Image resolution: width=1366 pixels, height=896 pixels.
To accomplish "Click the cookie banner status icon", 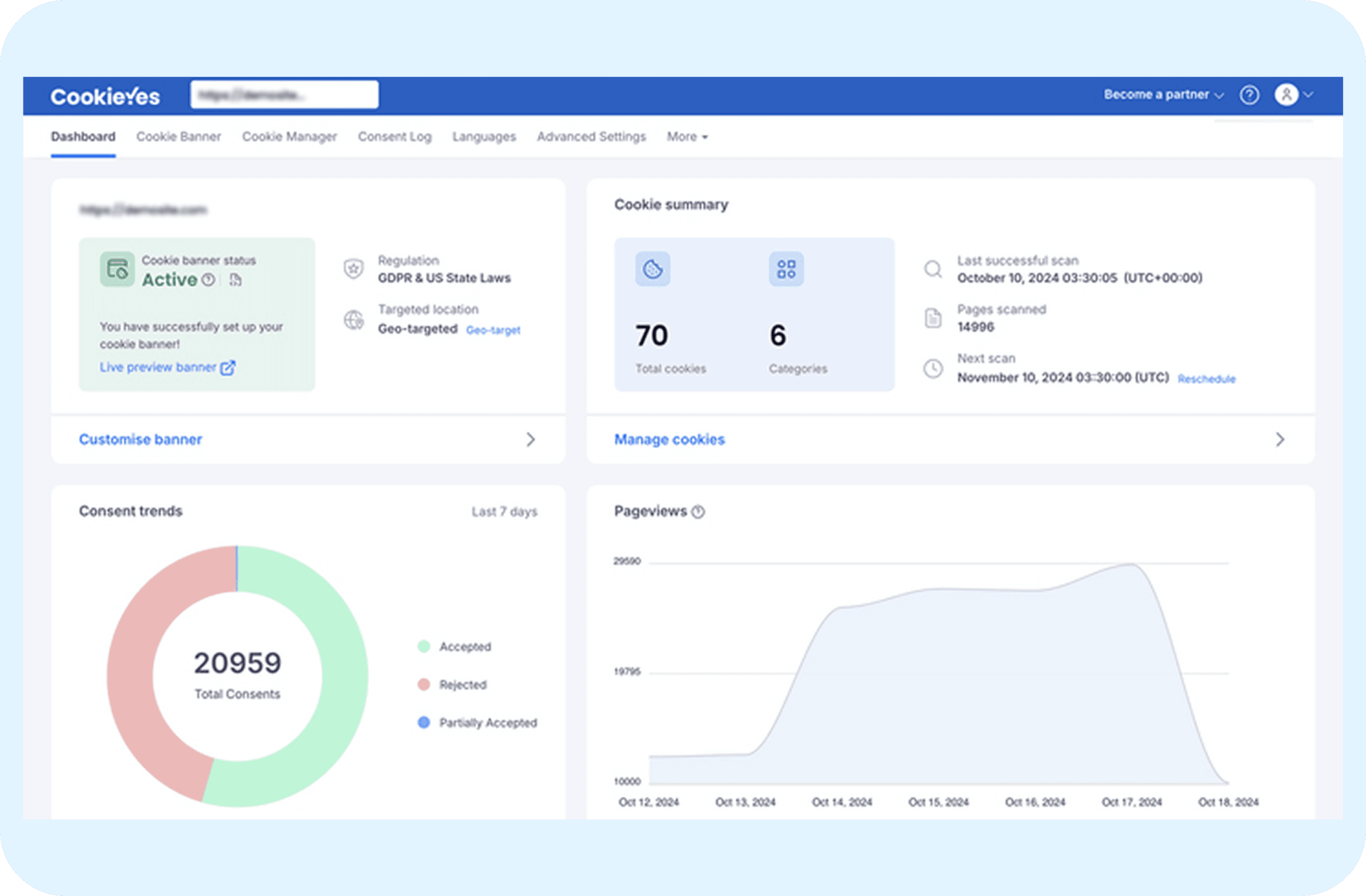I will coord(117,268).
